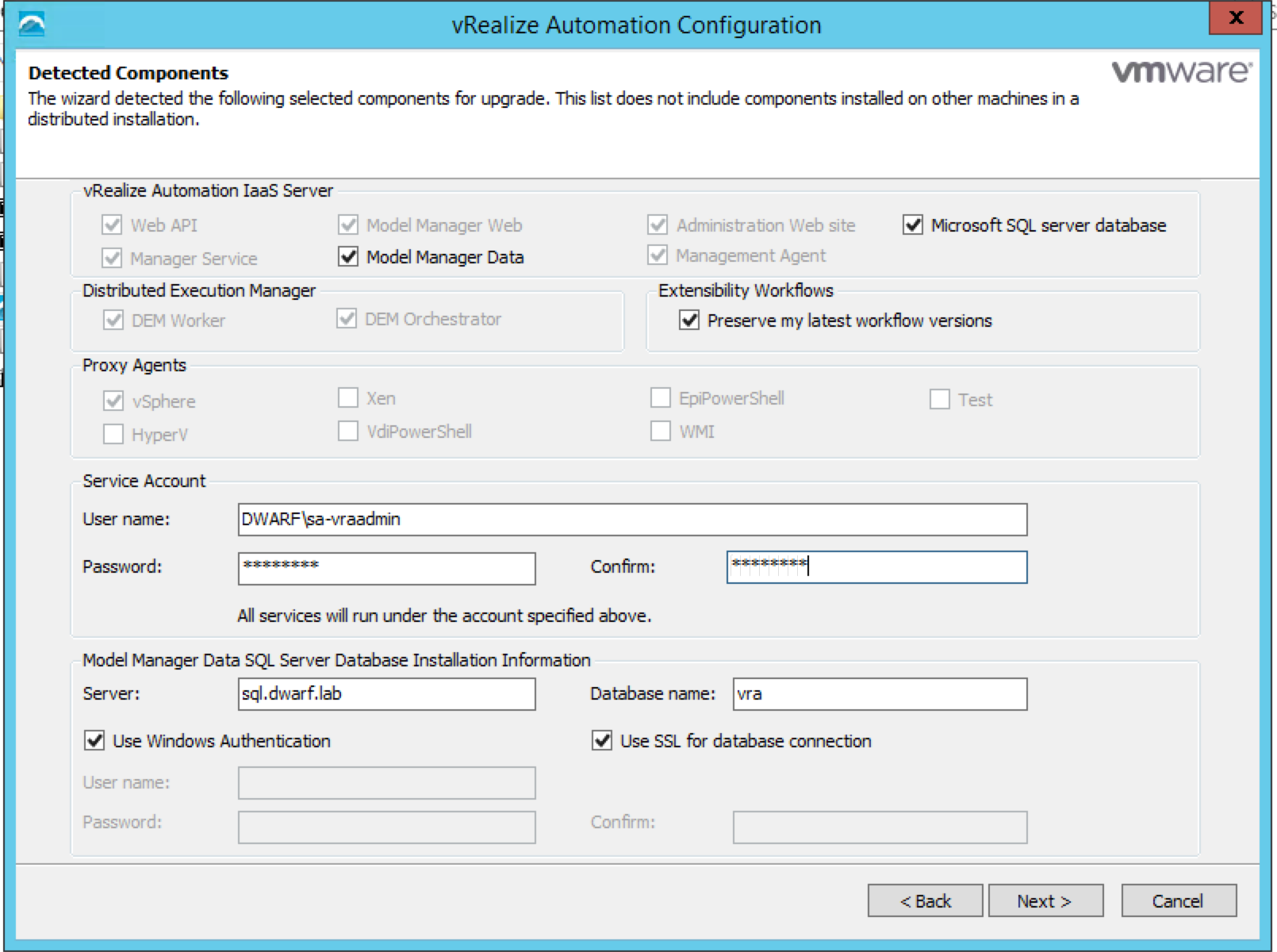Image resolution: width=1277 pixels, height=952 pixels.
Task: Click the Service Account Confirm password field
Action: point(876,567)
